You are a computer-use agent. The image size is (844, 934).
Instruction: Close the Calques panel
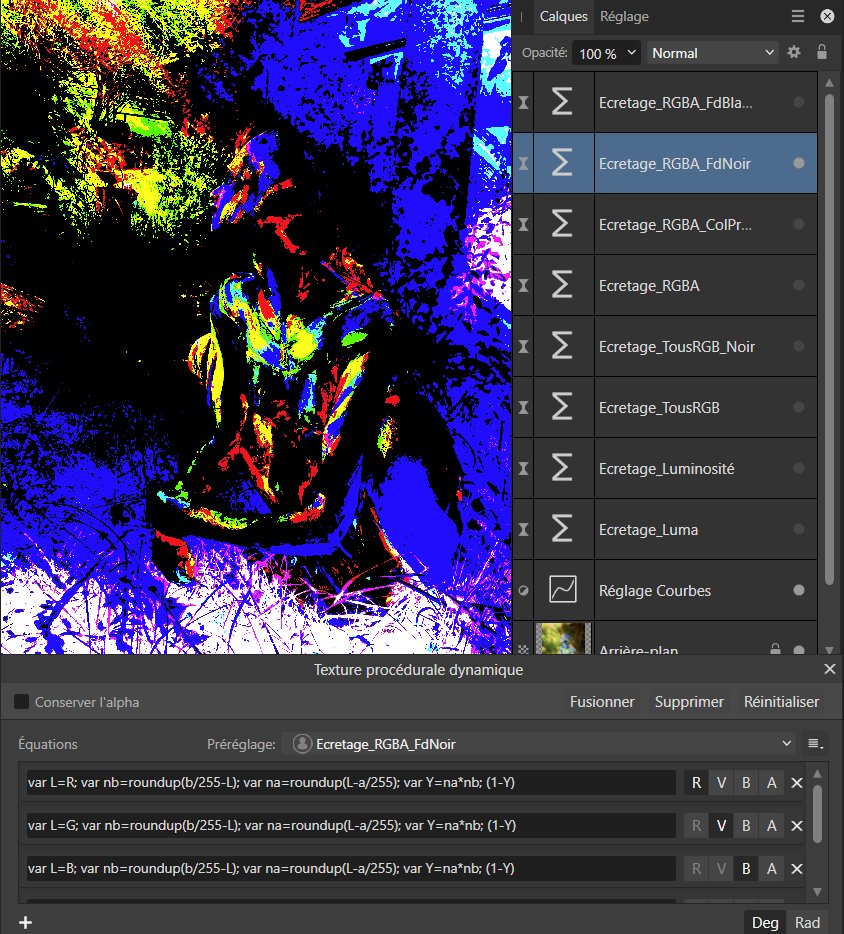827,16
